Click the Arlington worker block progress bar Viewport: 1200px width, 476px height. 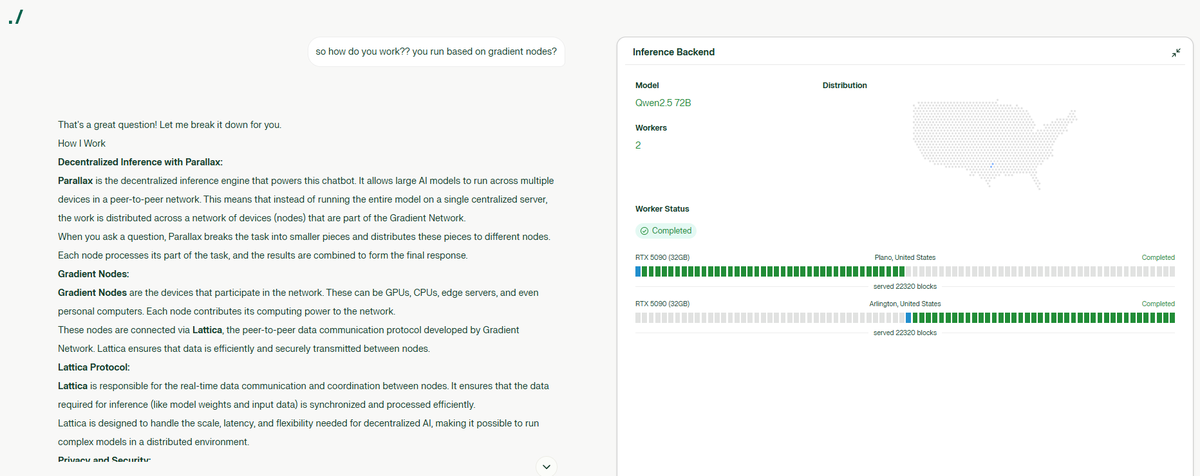[x=905, y=317]
